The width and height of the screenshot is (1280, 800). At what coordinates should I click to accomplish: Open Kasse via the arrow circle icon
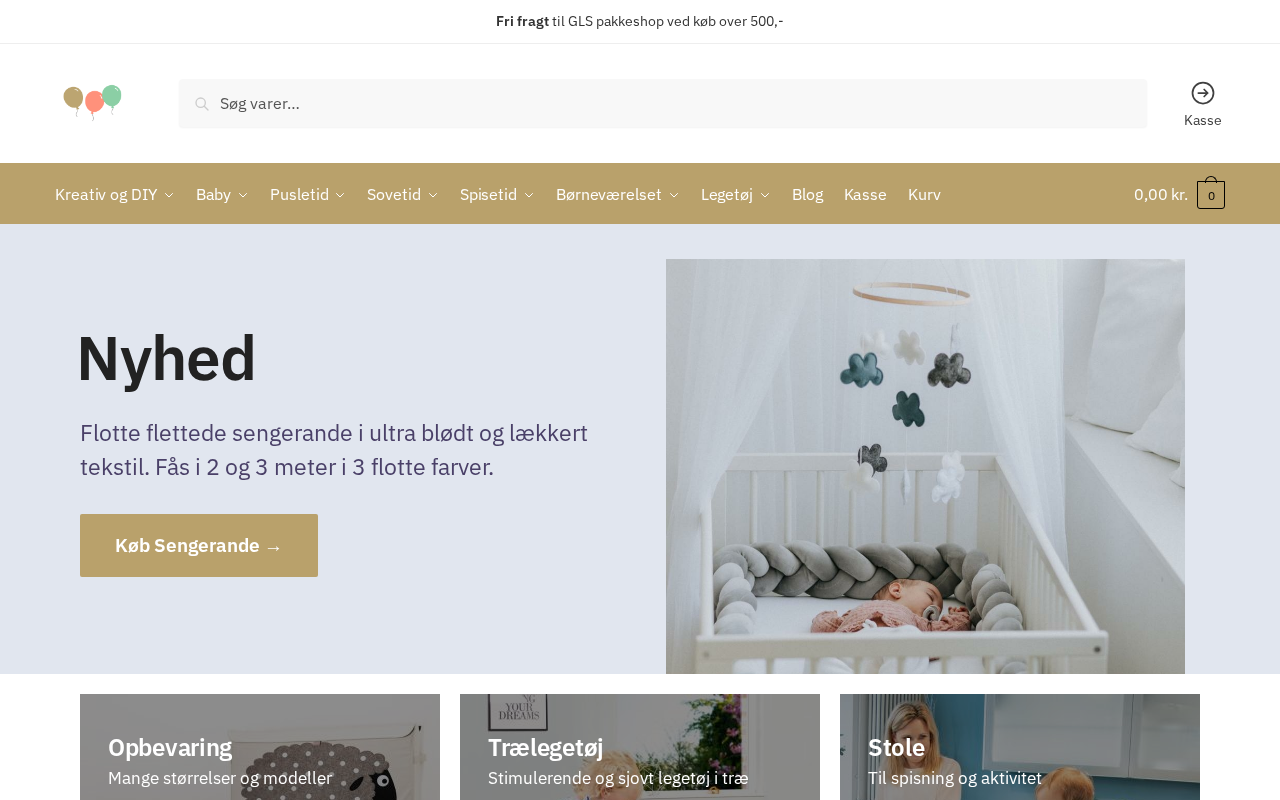click(x=1203, y=93)
